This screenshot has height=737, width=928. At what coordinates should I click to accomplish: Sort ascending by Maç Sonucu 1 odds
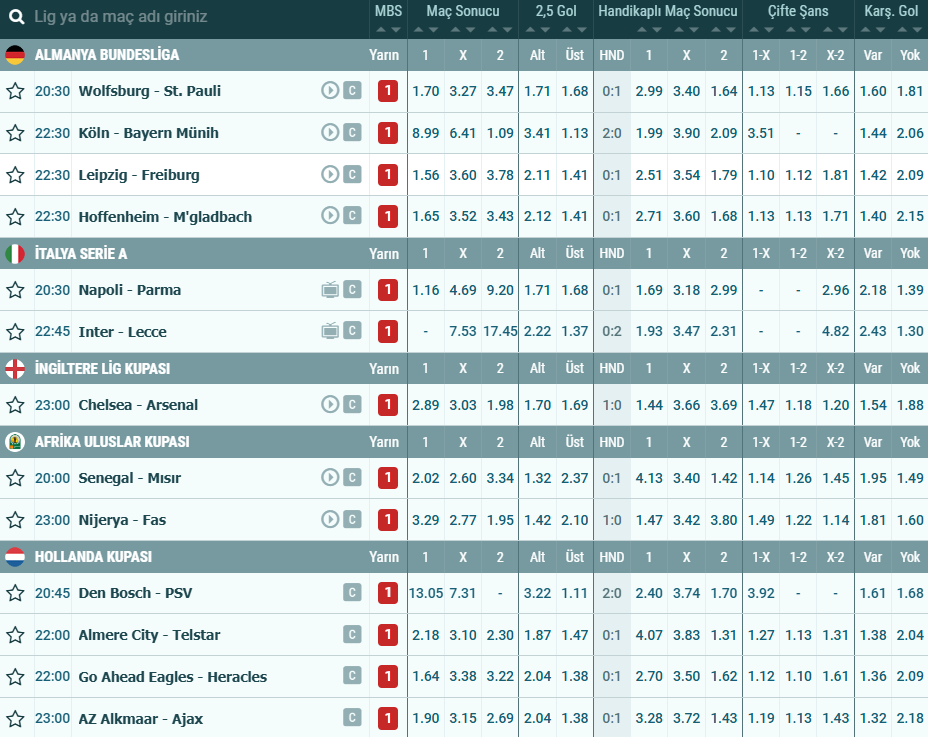coord(418,30)
